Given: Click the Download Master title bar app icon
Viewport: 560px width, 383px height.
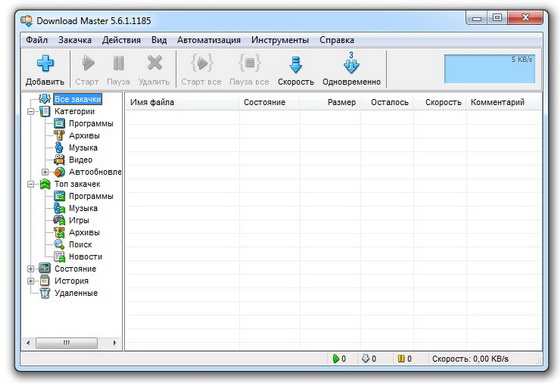Looking at the screenshot, I should pos(27,21).
